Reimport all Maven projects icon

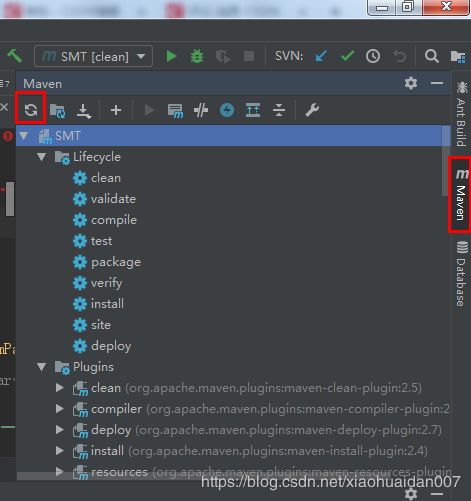point(31,110)
